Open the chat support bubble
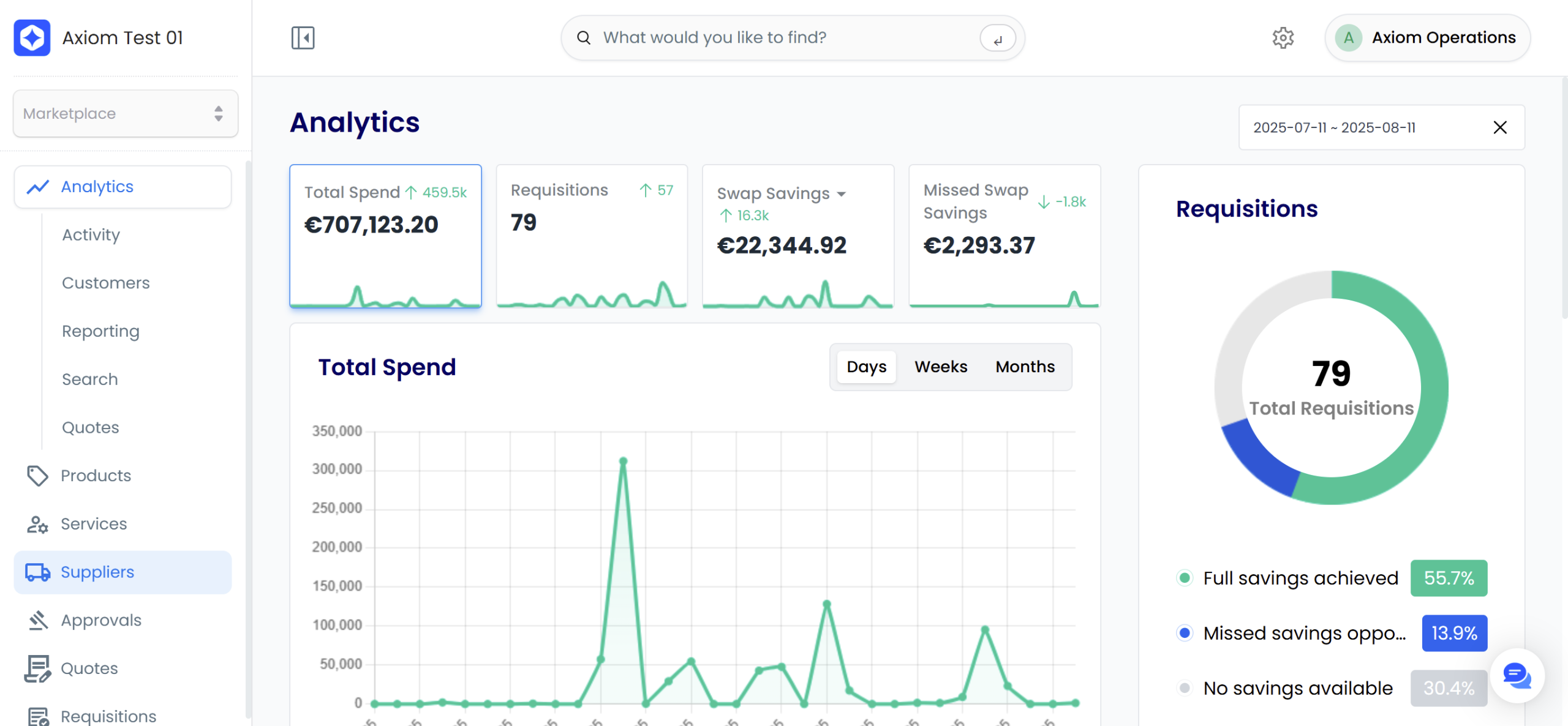The image size is (1568, 726). point(1517,676)
